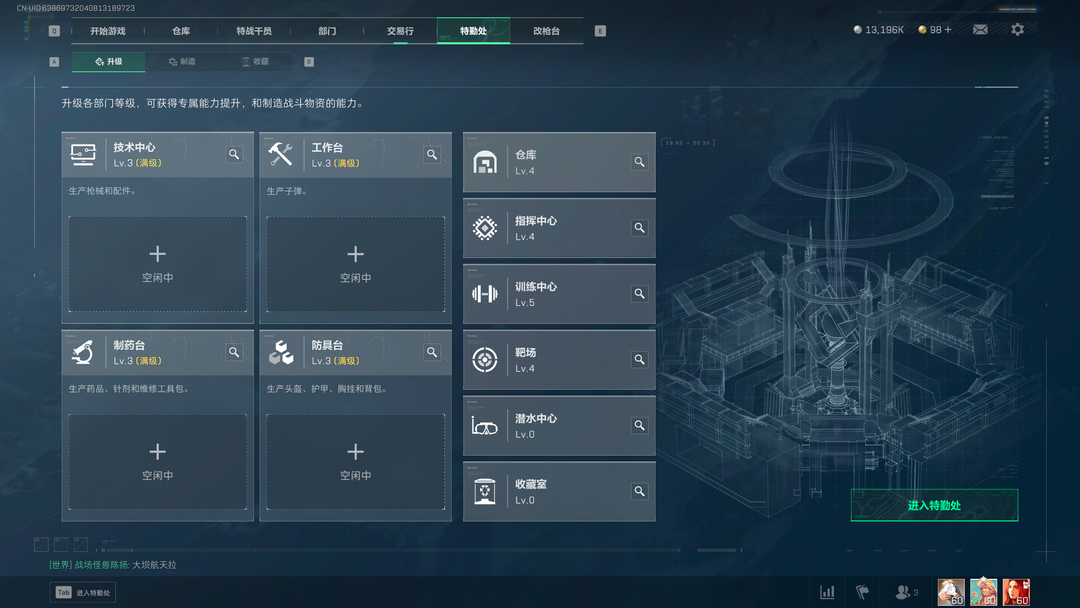The height and width of the screenshot is (608, 1080).
Task: Click the flag icon in bottom bar
Action: point(862,592)
